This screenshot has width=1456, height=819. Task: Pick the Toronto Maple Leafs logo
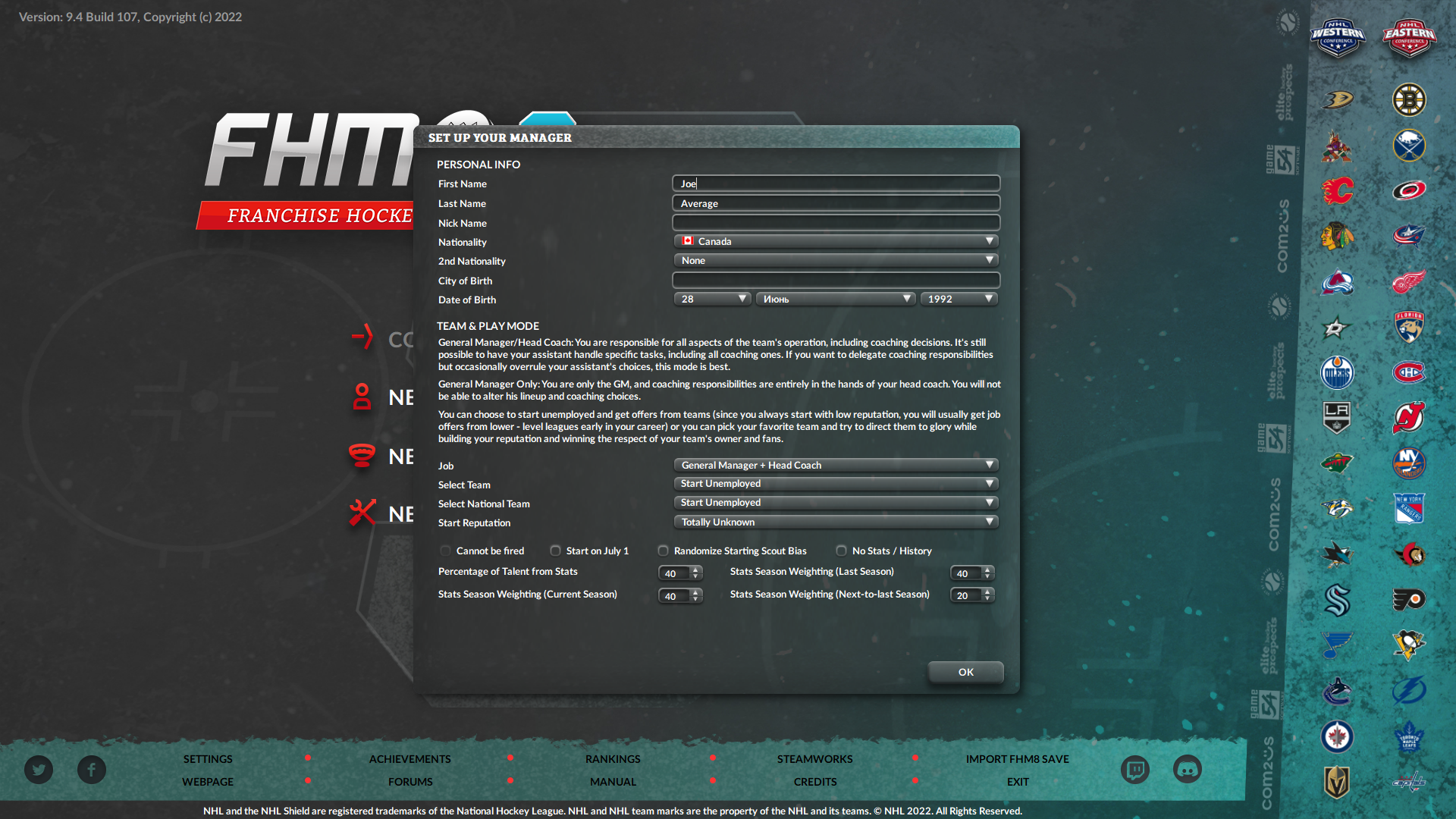tap(1409, 736)
